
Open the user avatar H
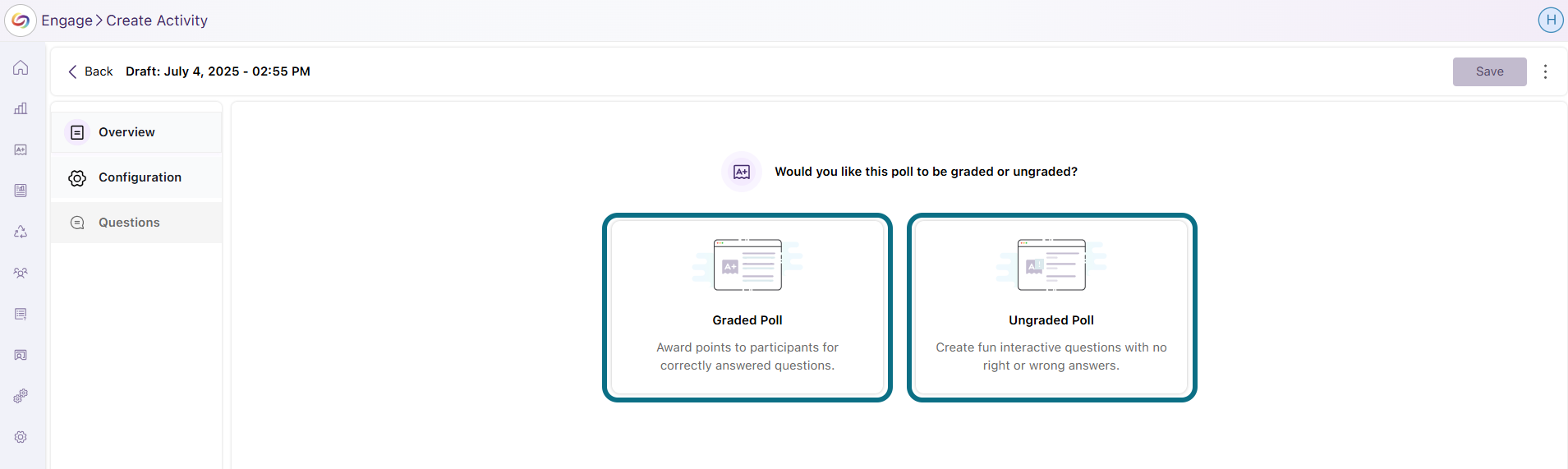click(x=1550, y=20)
